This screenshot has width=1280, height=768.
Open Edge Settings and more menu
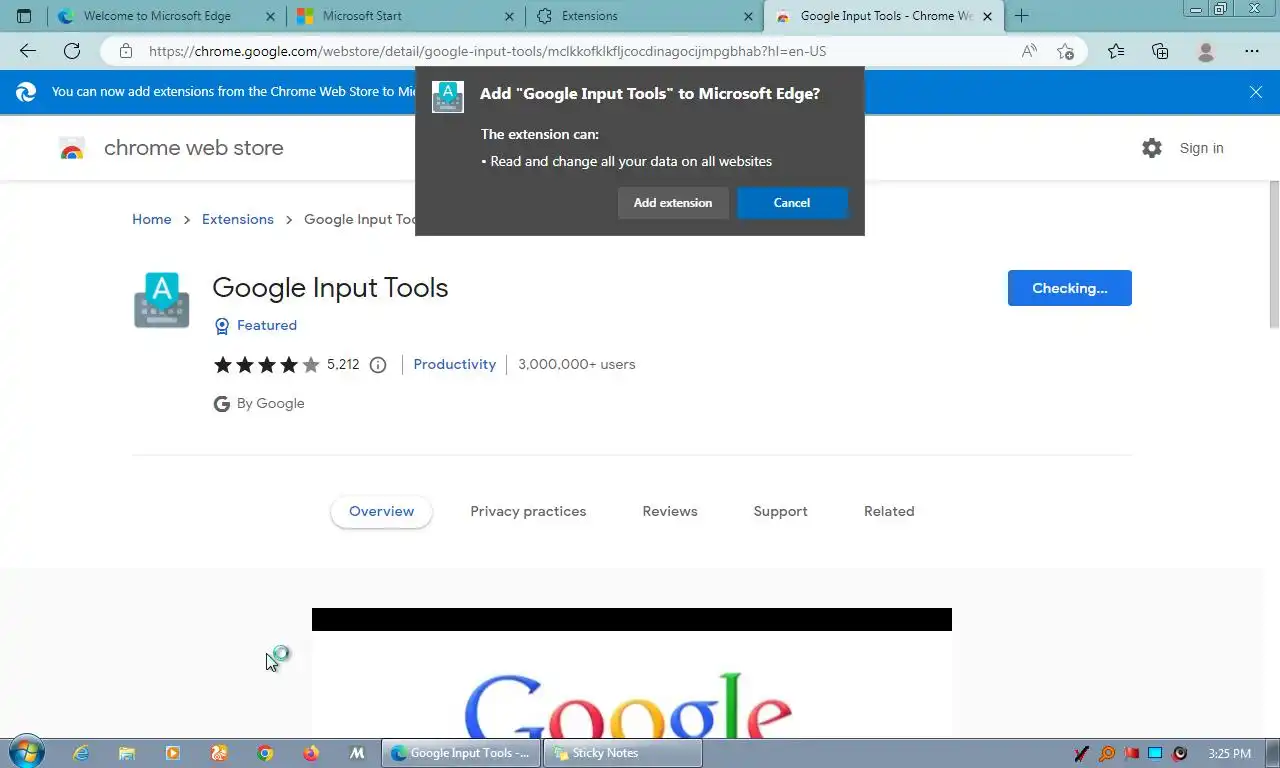(1252, 51)
